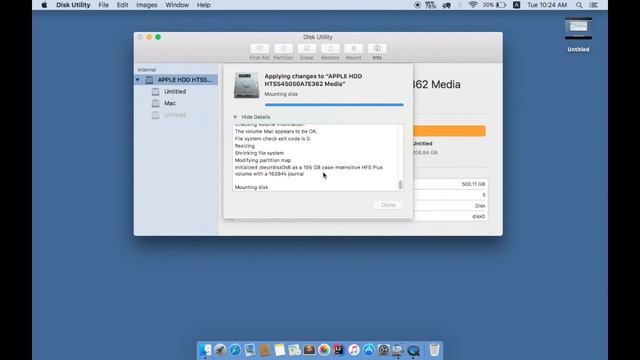
Task: Open the Apple menu
Action: 44,5
